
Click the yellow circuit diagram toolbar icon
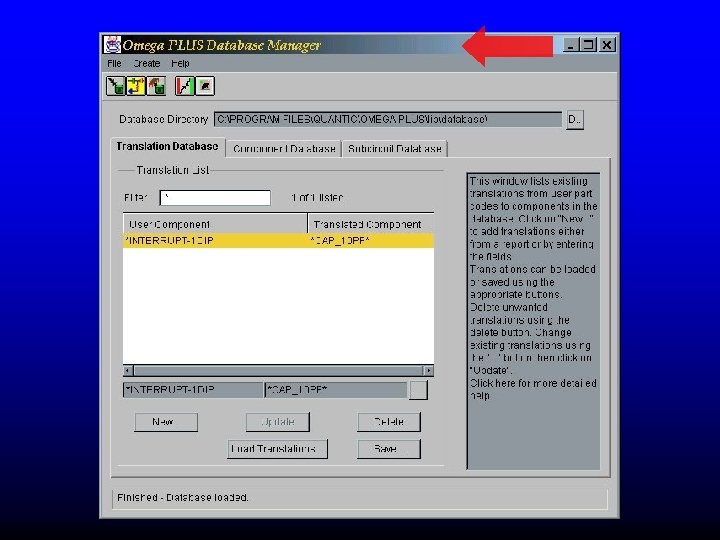(x=135, y=86)
